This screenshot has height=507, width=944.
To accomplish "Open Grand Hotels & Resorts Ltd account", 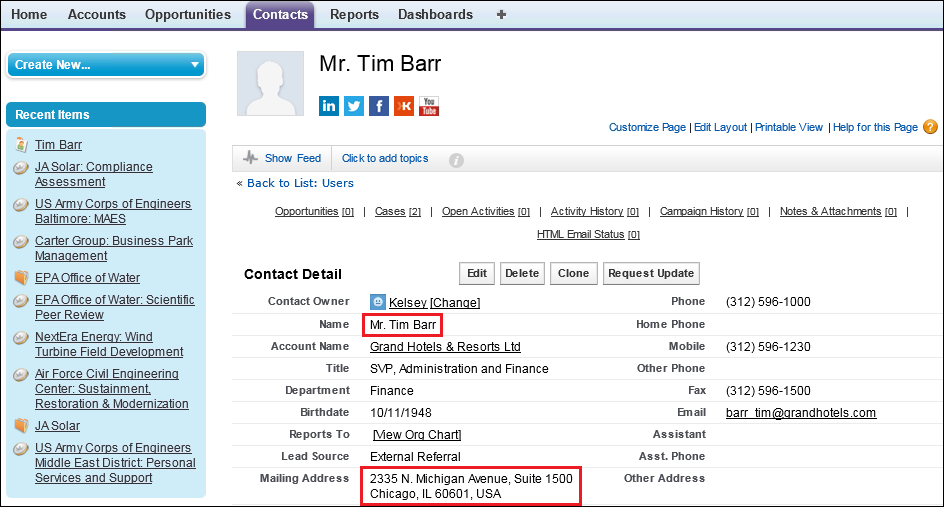I will coord(445,347).
